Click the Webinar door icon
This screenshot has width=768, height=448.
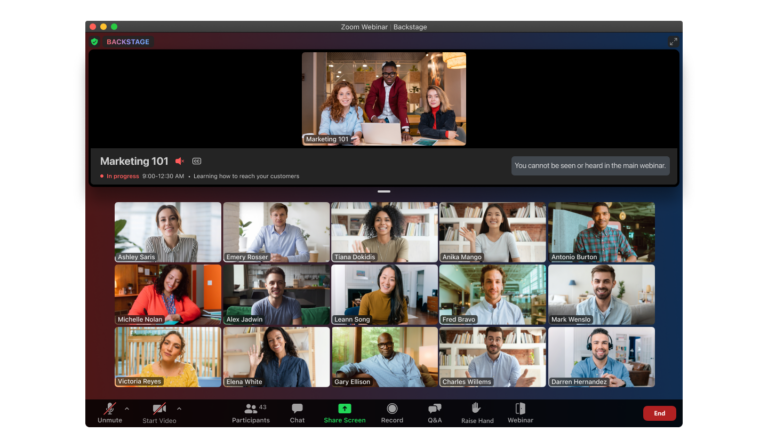click(x=520, y=408)
